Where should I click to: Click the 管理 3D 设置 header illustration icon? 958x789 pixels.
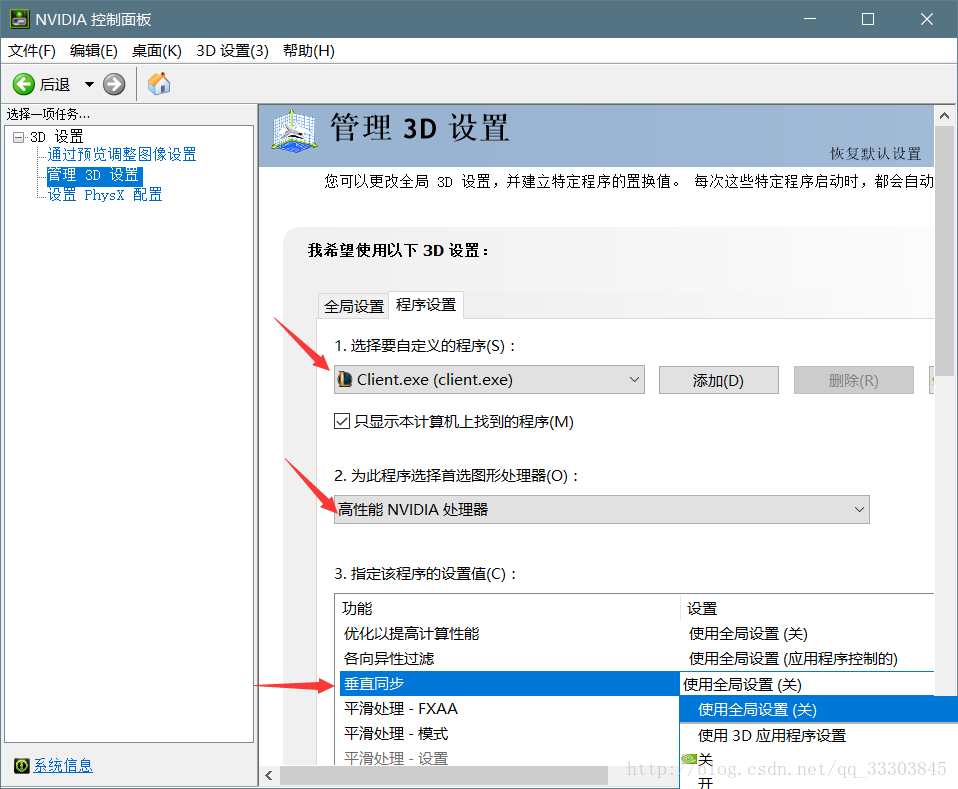pos(294,131)
